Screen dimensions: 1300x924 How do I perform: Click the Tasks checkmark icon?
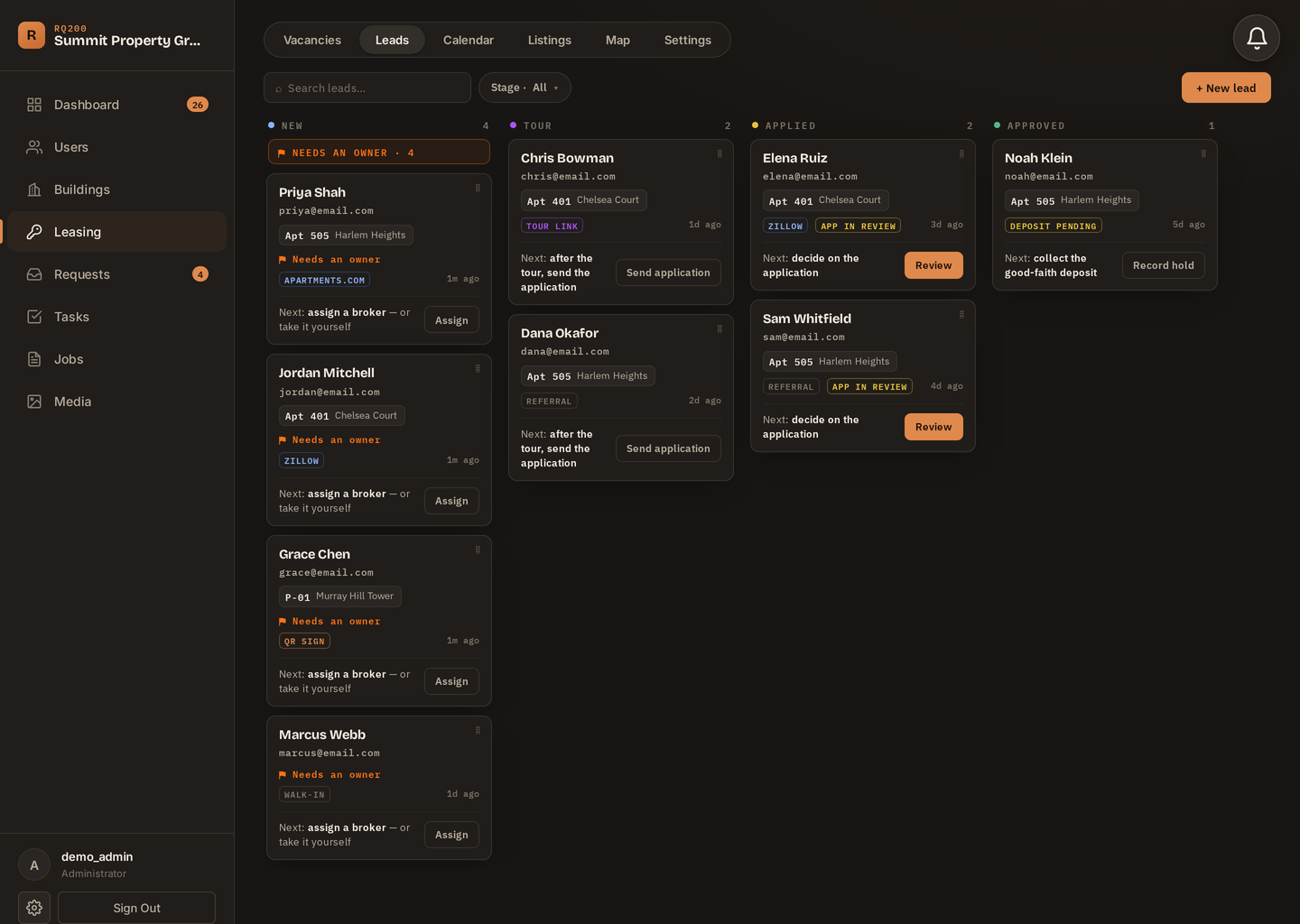(x=34, y=317)
